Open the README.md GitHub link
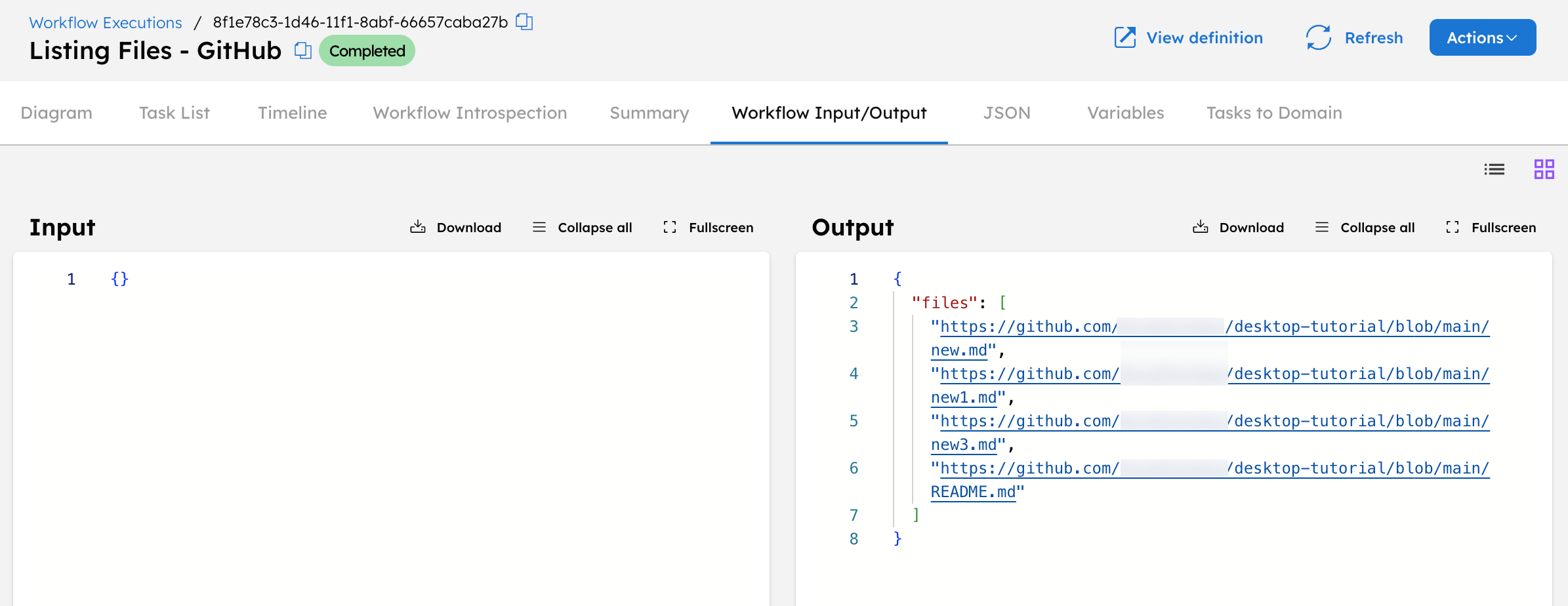This screenshot has width=1568, height=606. coord(973,491)
